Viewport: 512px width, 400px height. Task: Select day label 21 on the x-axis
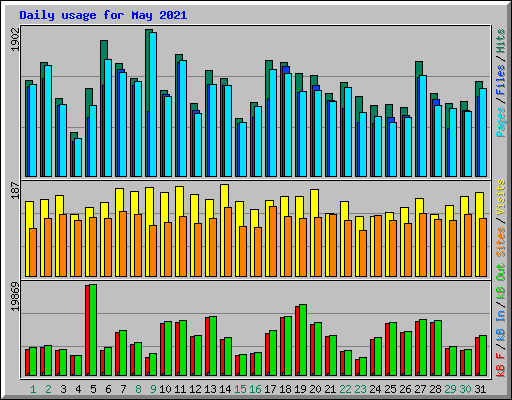click(330, 389)
